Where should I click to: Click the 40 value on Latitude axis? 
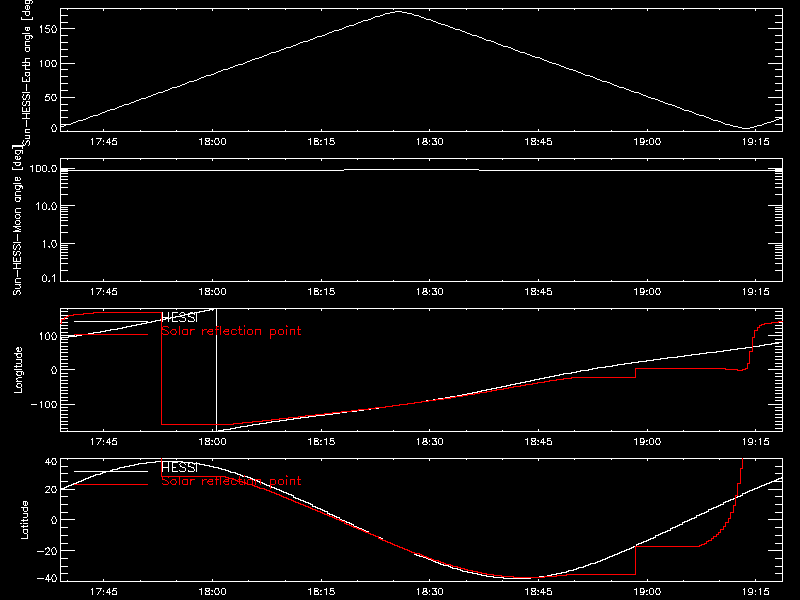(x=51, y=462)
